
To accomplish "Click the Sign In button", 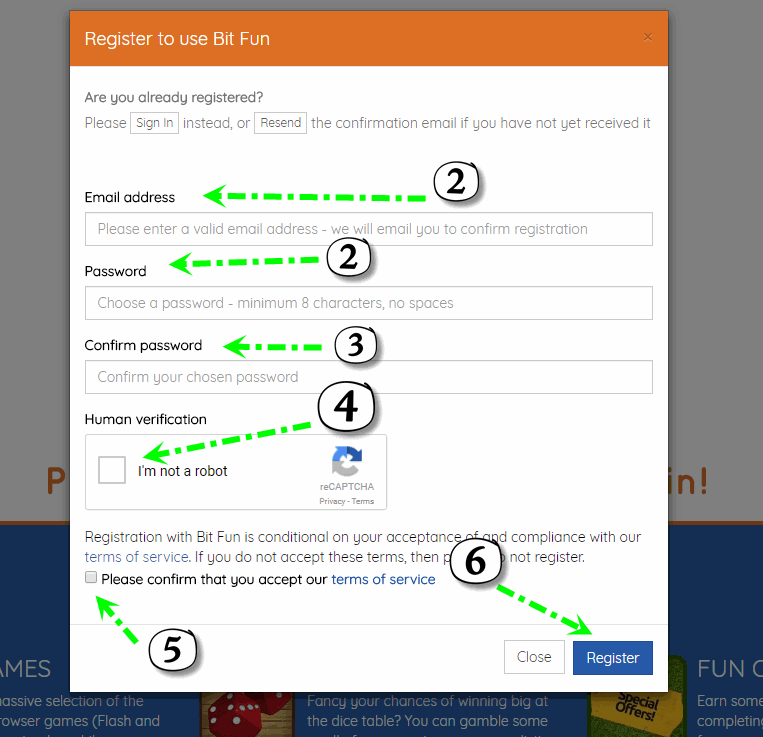I will click(x=154, y=123).
